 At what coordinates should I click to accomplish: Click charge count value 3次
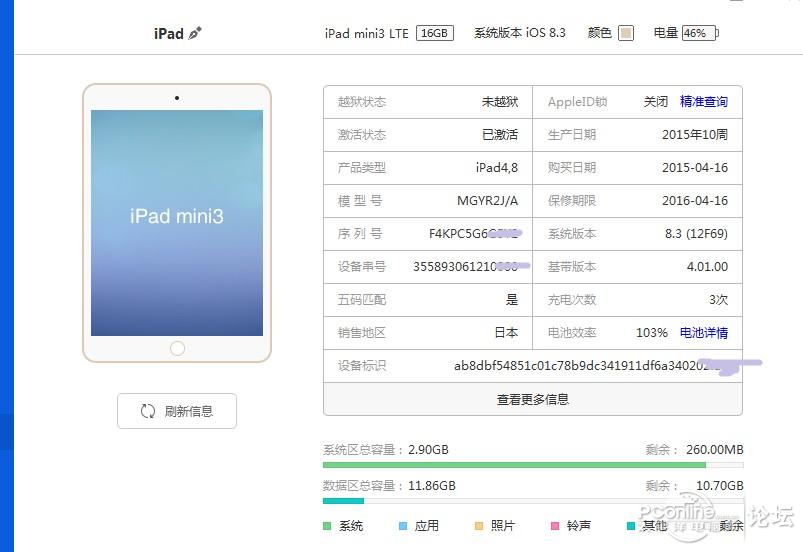pyautogui.click(x=719, y=300)
